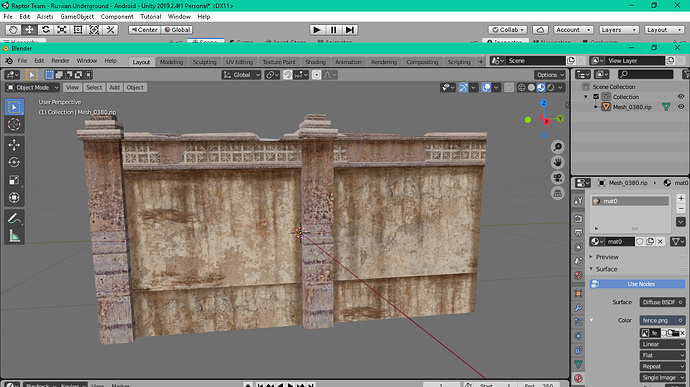
Task: Choose the Move tool in Blender
Action: pyautogui.click(x=14, y=145)
